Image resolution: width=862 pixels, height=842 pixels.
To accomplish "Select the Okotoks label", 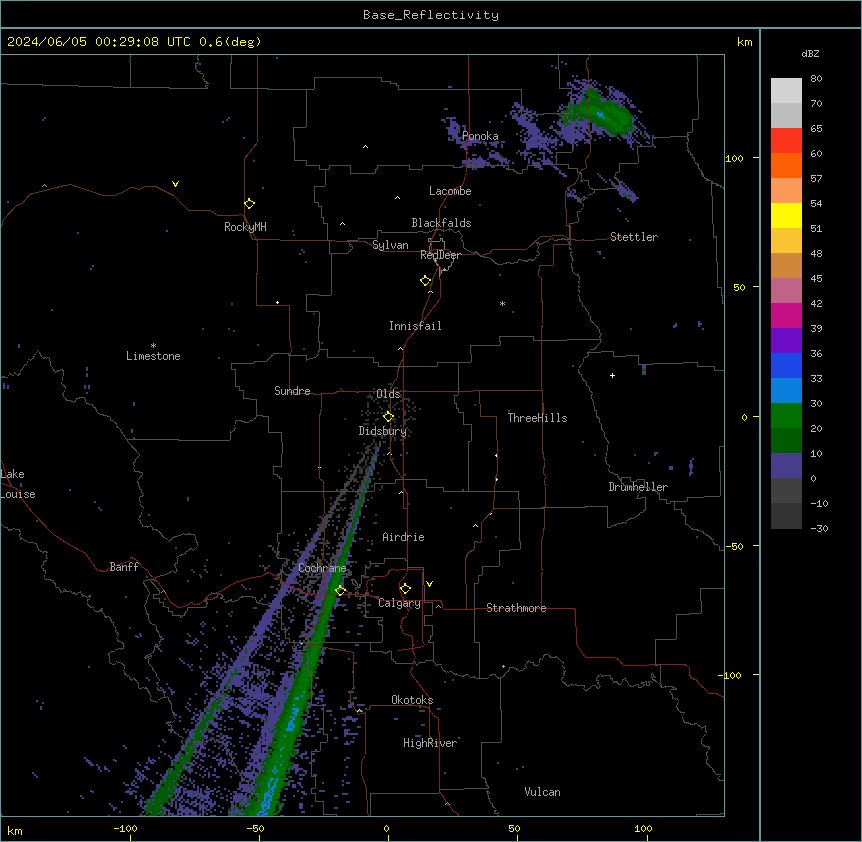I will 412,700.
